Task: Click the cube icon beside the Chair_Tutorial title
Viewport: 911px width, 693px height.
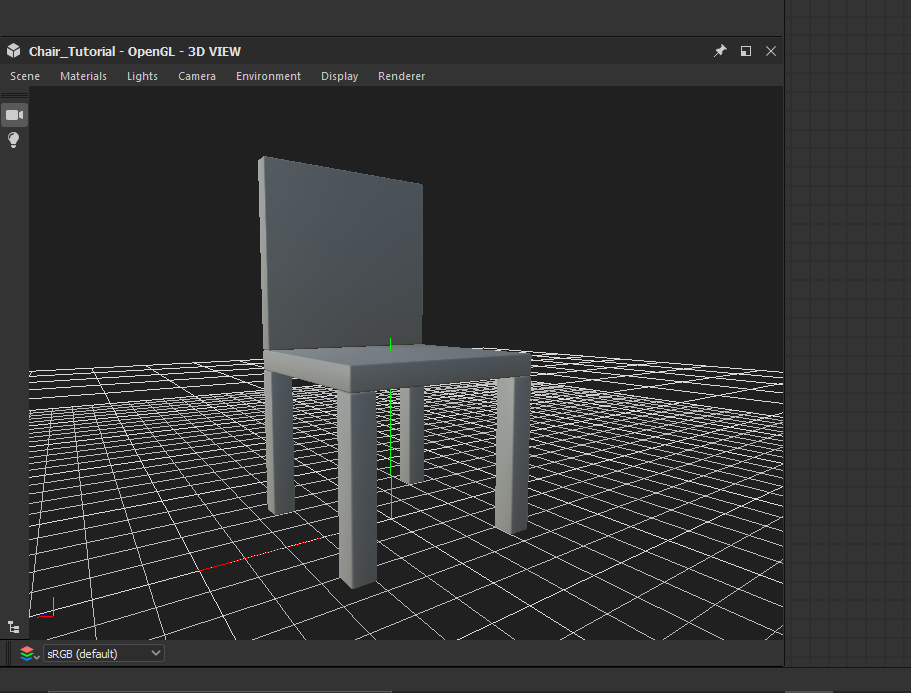Action: pyautogui.click(x=14, y=50)
